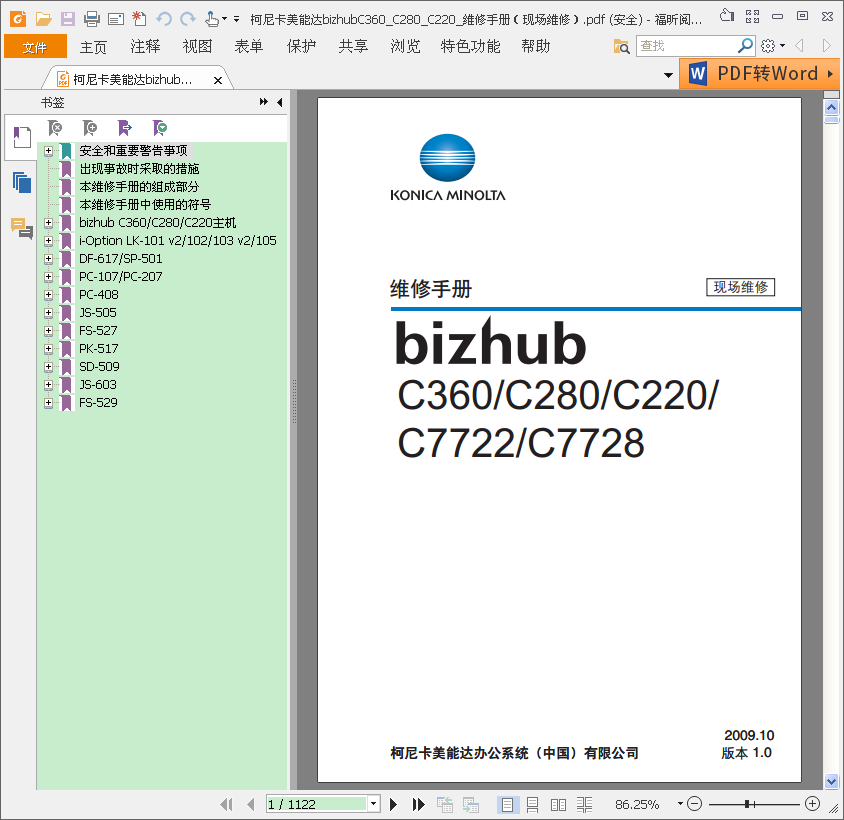Redo the last undone action
The width and height of the screenshot is (844, 820).
(188, 19)
